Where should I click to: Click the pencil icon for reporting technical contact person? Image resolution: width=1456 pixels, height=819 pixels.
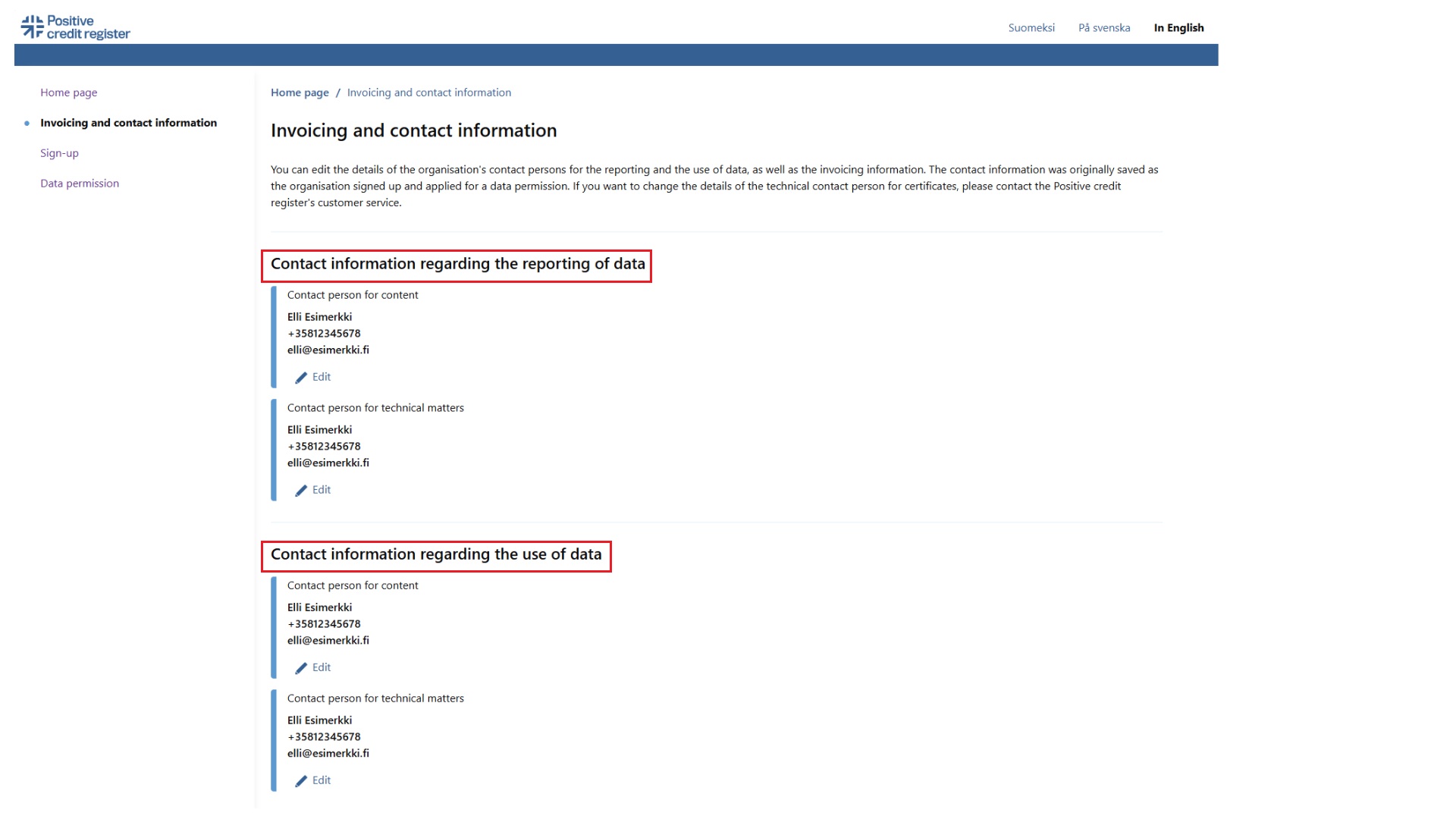301,490
